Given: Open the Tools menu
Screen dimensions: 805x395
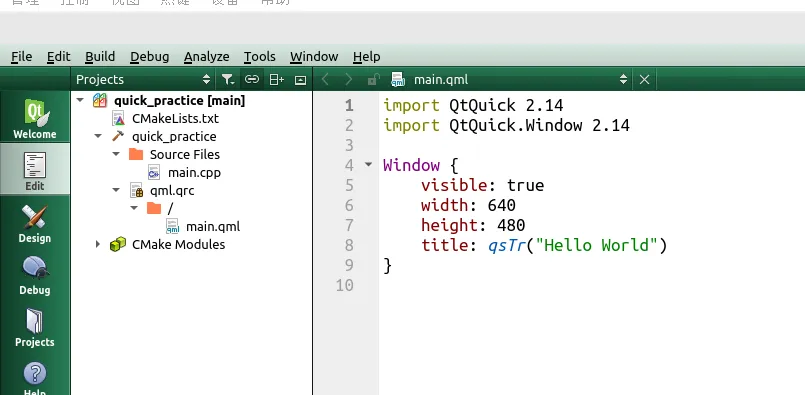Looking at the screenshot, I should pos(259,57).
